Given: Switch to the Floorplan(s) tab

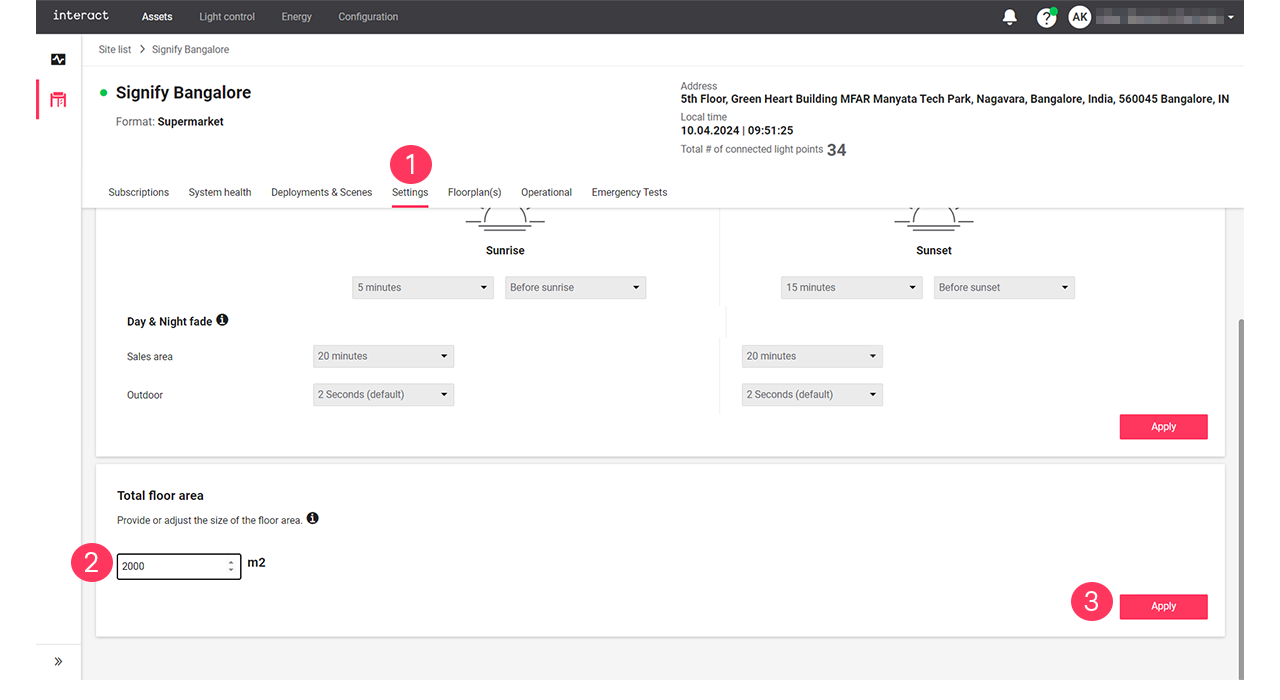Looking at the screenshot, I should (x=474, y=192).
